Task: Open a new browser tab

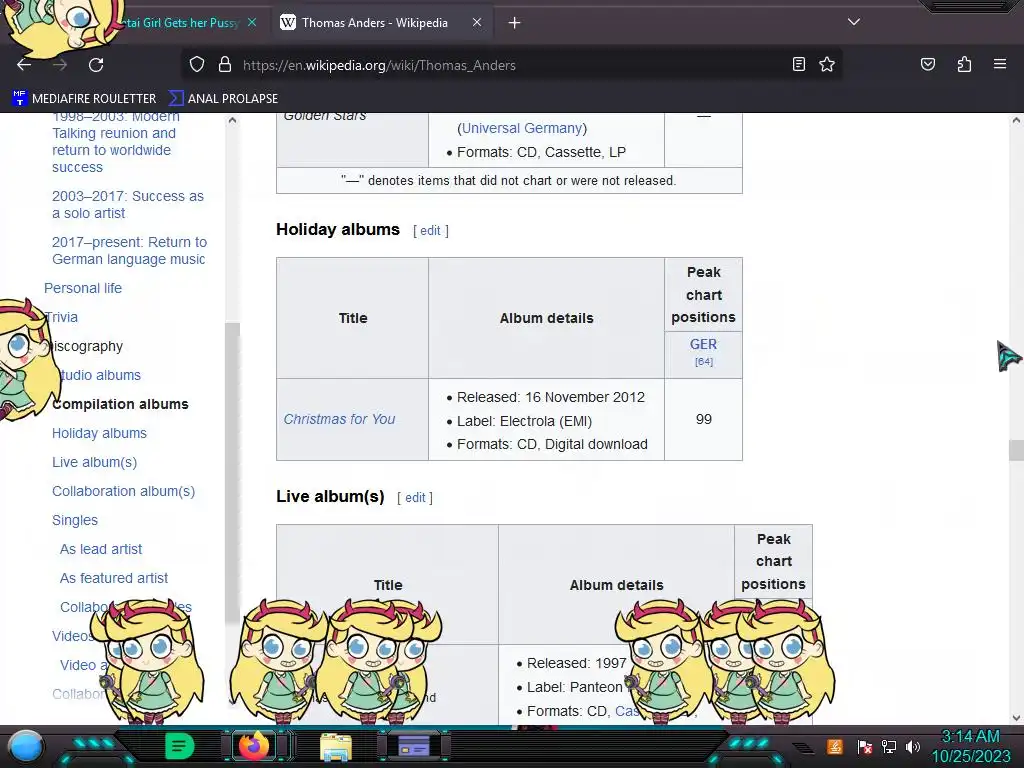Action: 515,23
